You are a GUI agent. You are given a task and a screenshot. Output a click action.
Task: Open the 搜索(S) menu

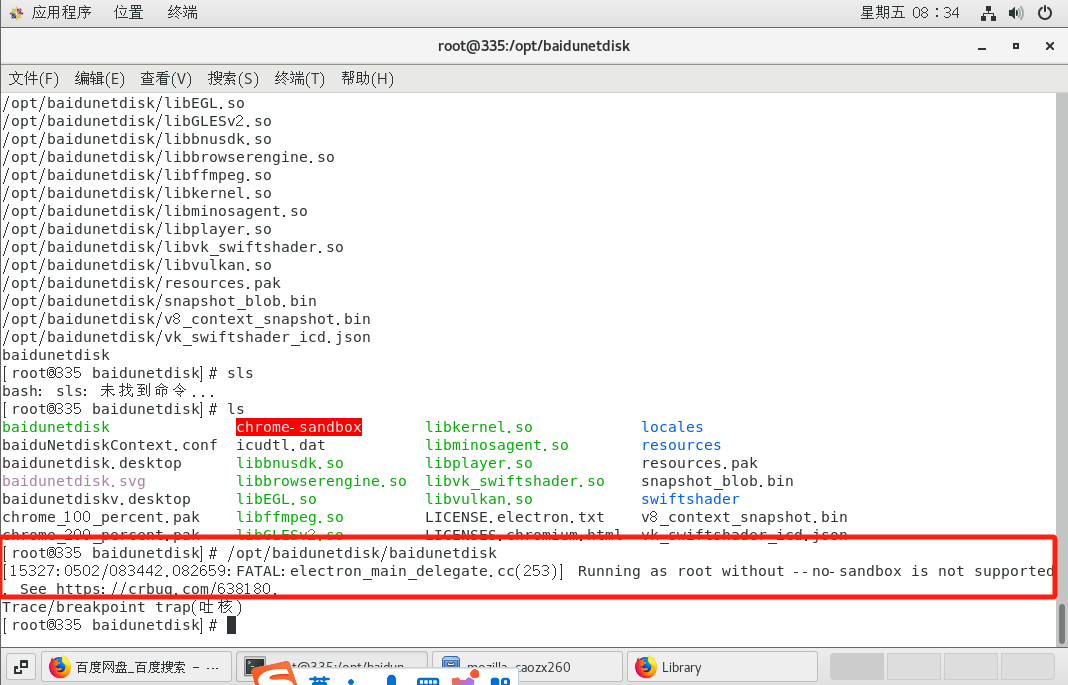(233, 79)
